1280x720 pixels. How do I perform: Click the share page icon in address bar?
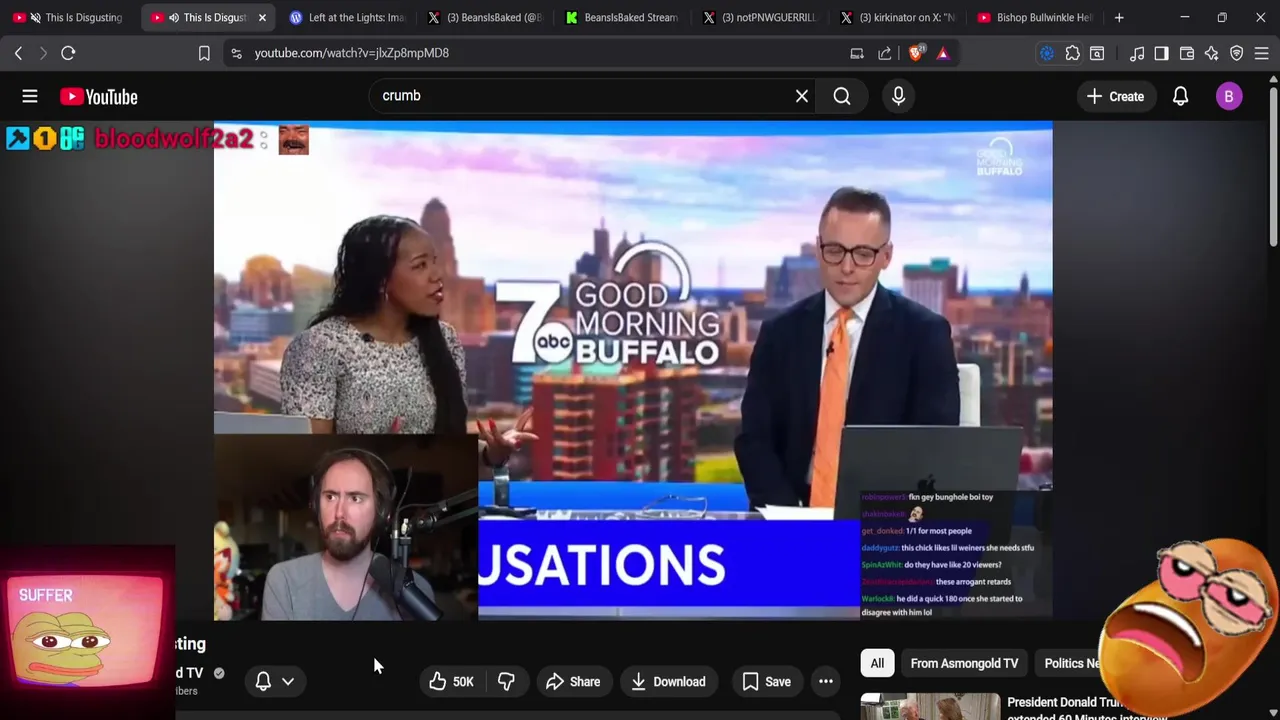885,53
